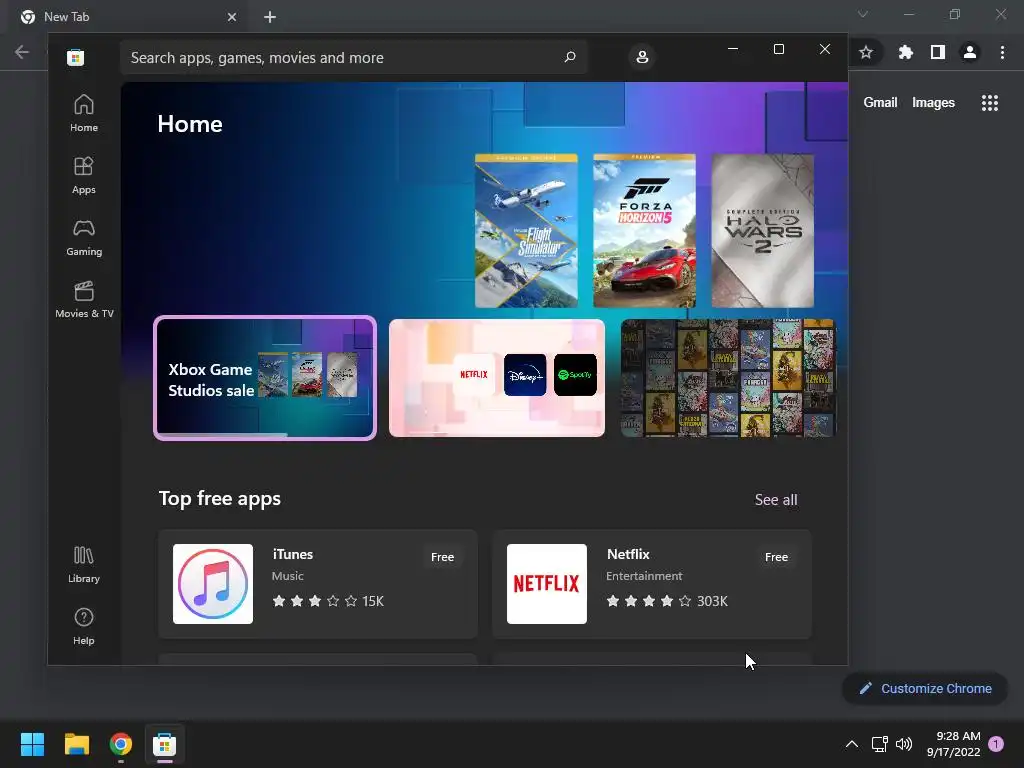The image size is (1024, 768).
Task: Open Forza Horizon 5 game cover
Action: pos(644,231)
